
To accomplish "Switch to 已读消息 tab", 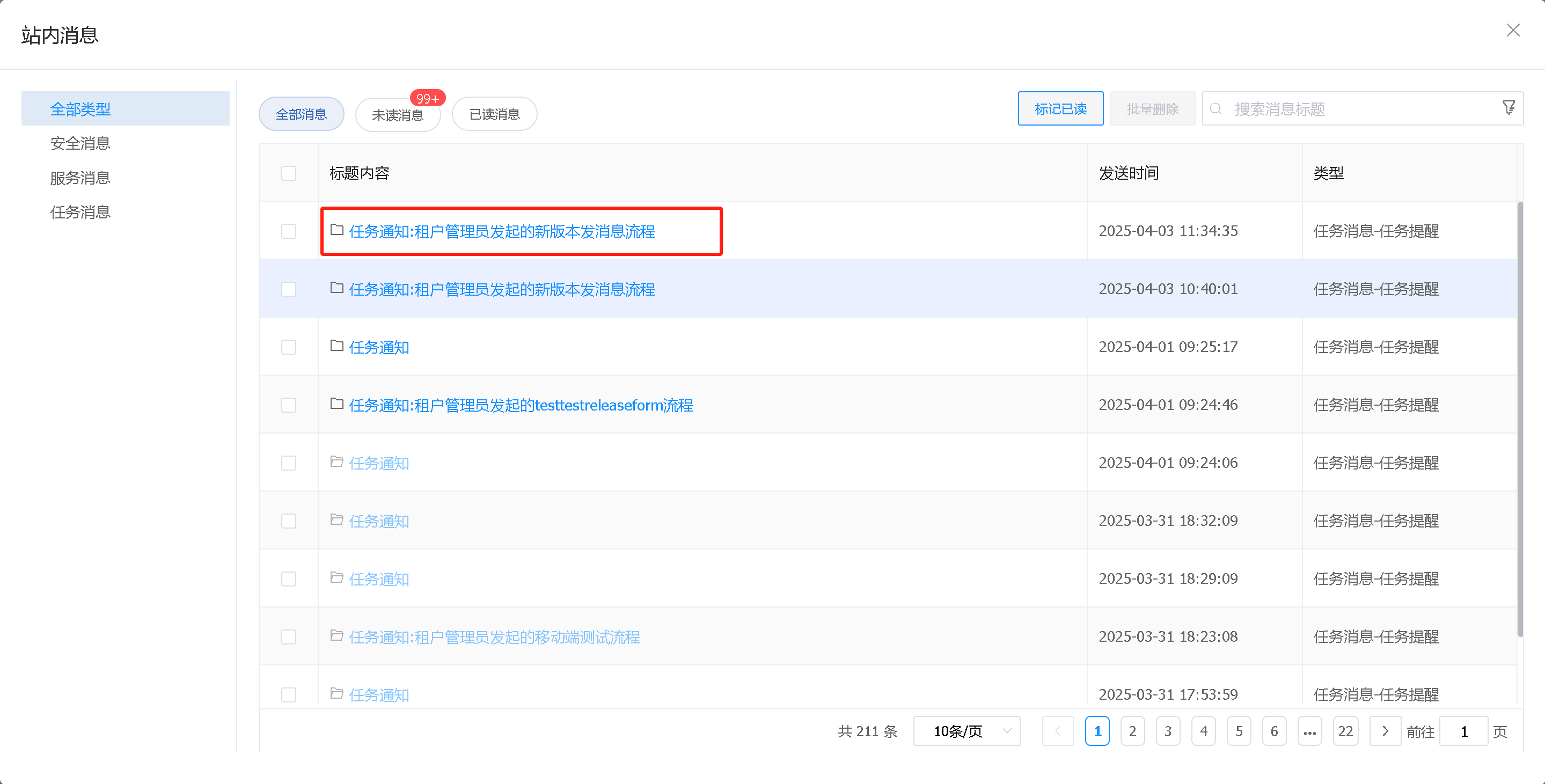I will click(494, 114).
